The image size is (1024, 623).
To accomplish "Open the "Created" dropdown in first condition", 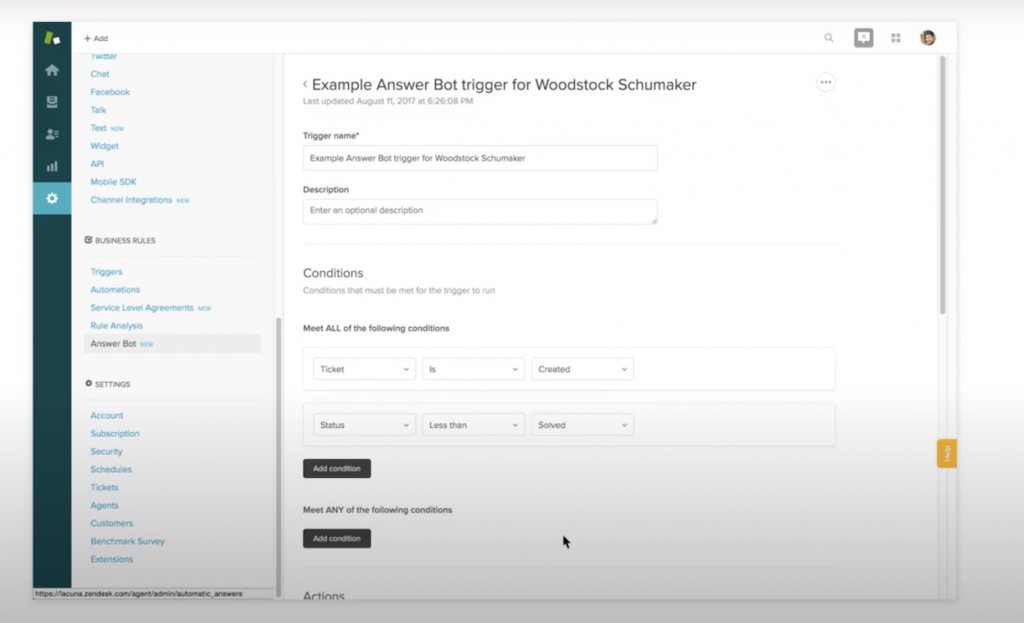I will click(x=581, y=368).
